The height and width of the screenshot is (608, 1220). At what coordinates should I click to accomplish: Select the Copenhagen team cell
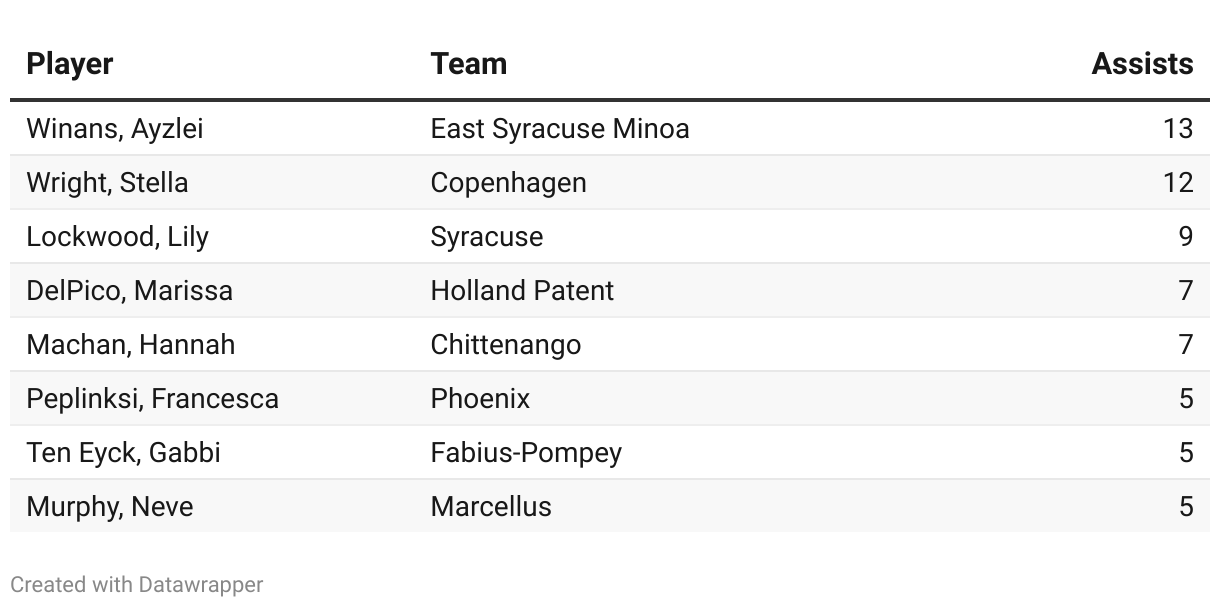tap(508, 183)
